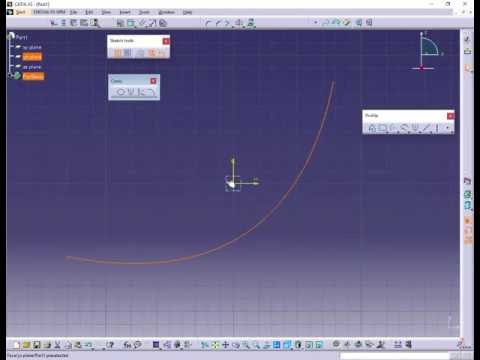Click the Pan view icon
The width and height of the screenshot is (480, 360).
pyautogui.click(x=226, y=345)
